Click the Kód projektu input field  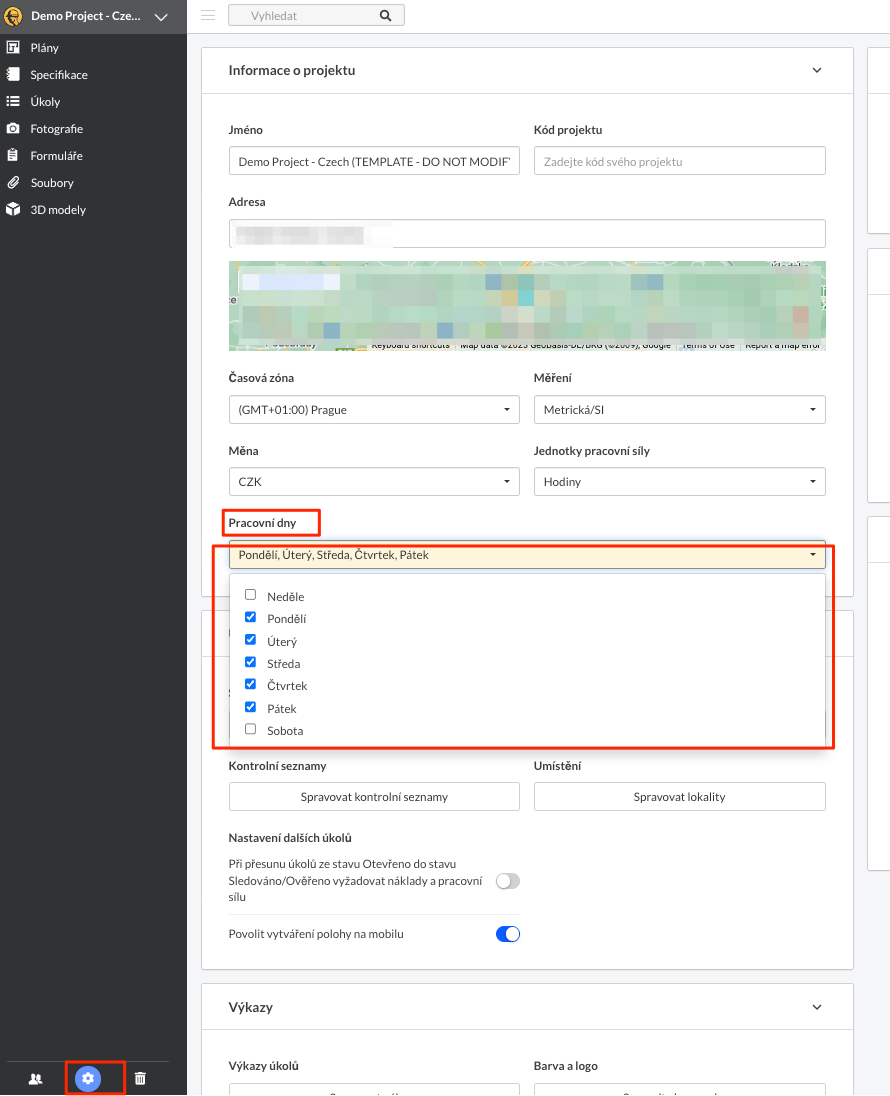tap(680, 161)
